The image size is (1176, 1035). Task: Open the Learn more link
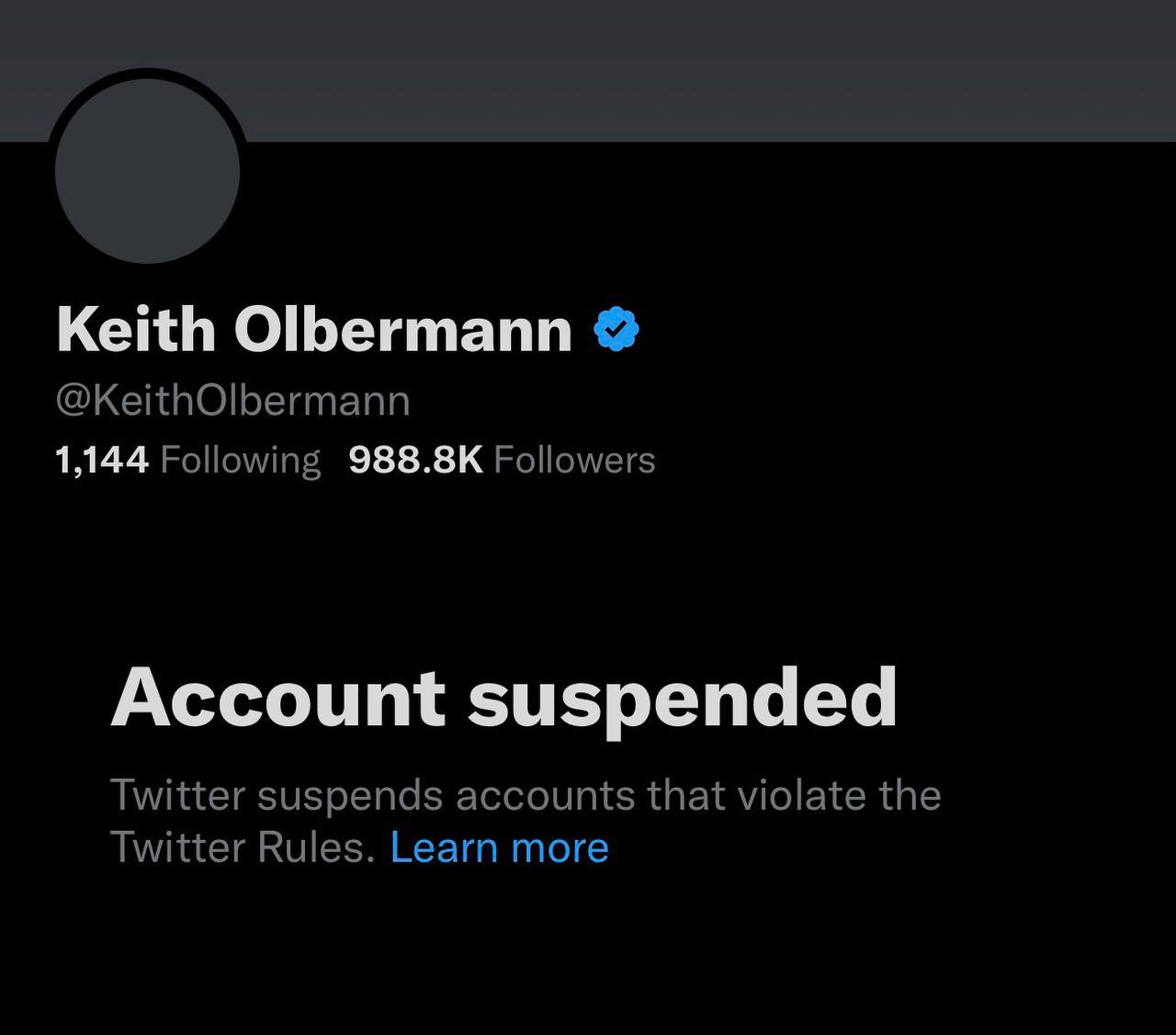[500, 847]
